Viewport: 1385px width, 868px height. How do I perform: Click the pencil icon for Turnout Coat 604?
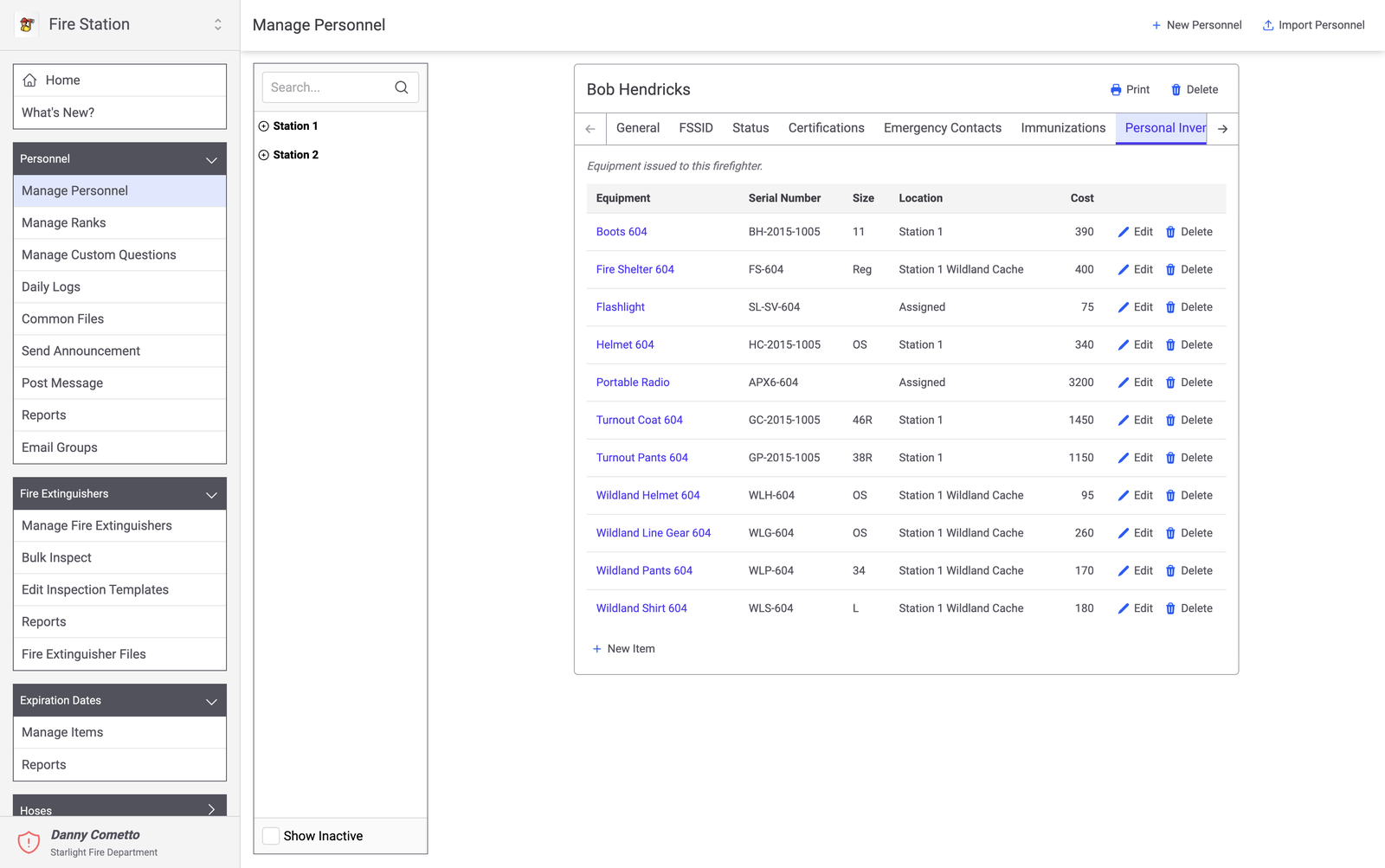[x=1124, y=421]
